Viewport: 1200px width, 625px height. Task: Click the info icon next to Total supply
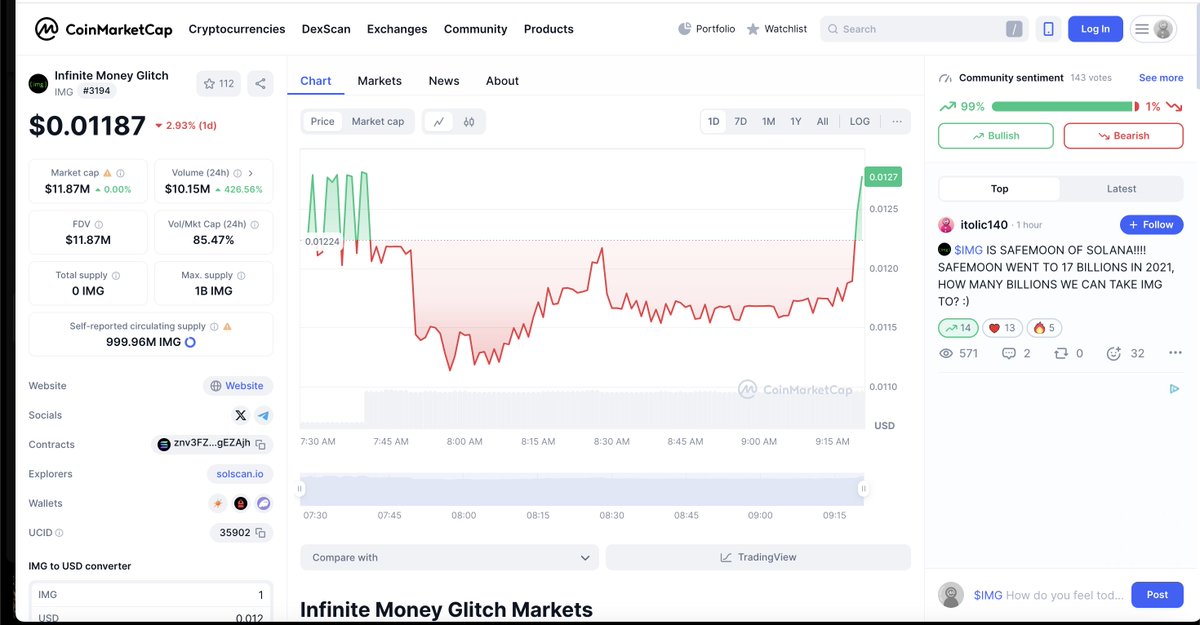(116, 276)
